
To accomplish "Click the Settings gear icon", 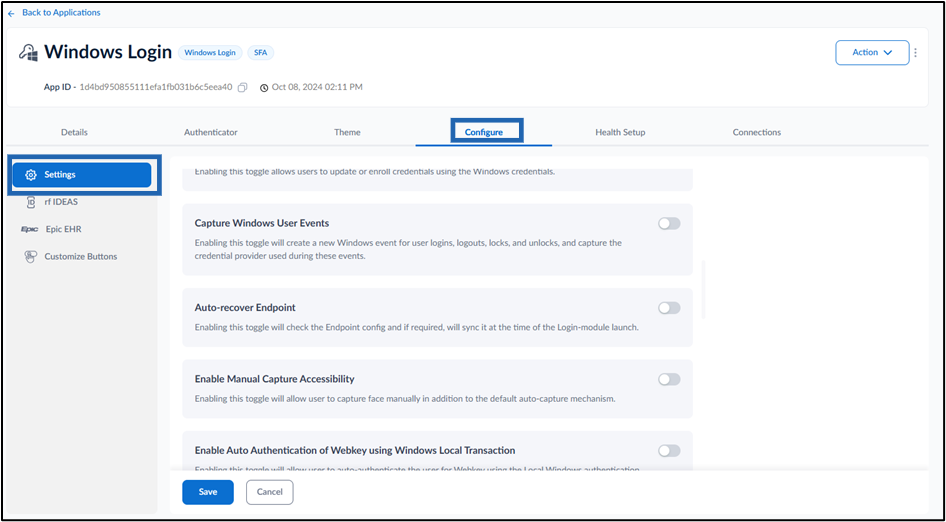I will click(31, 175).
